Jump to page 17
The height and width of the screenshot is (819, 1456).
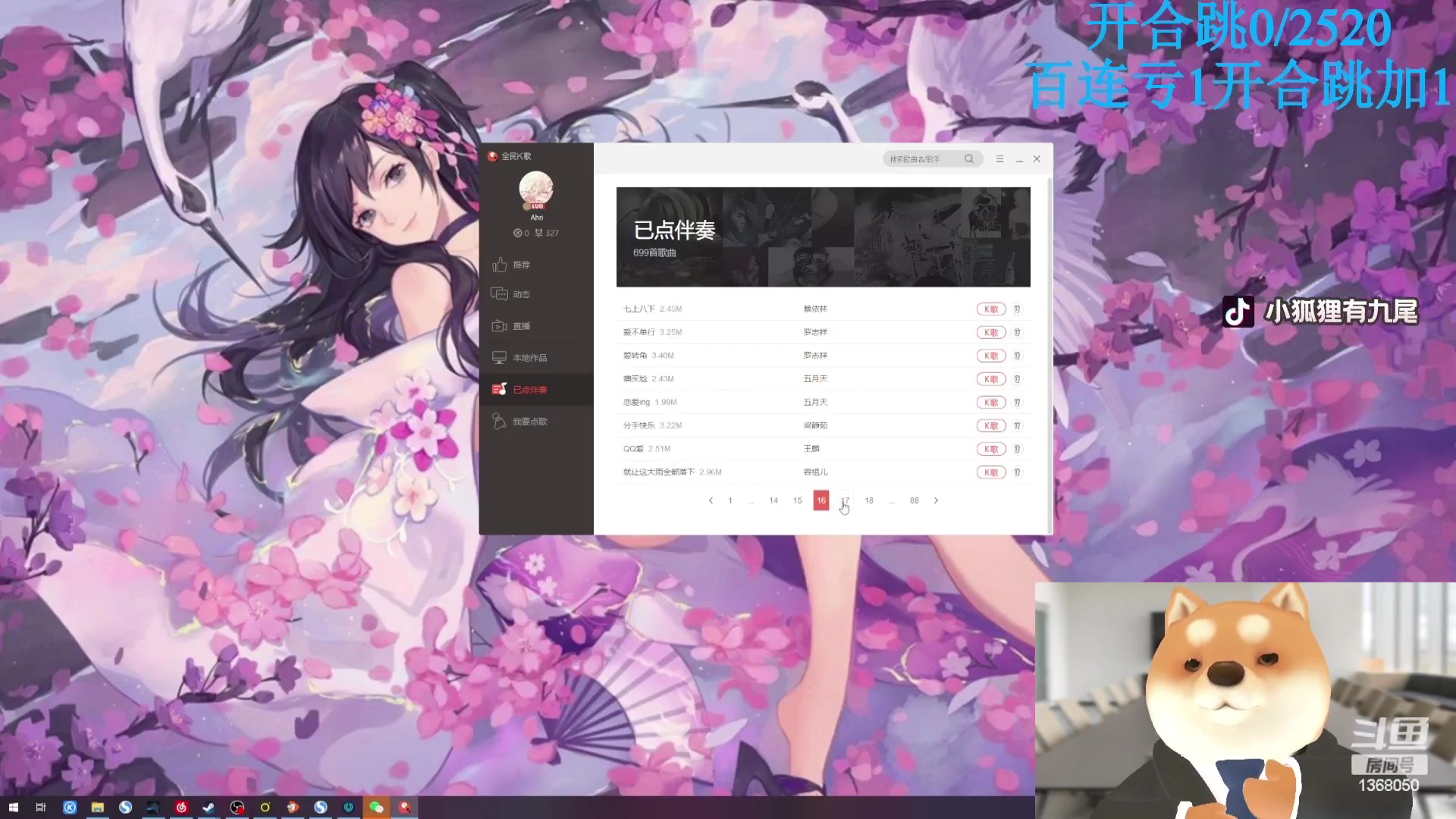tap(845, 500)
